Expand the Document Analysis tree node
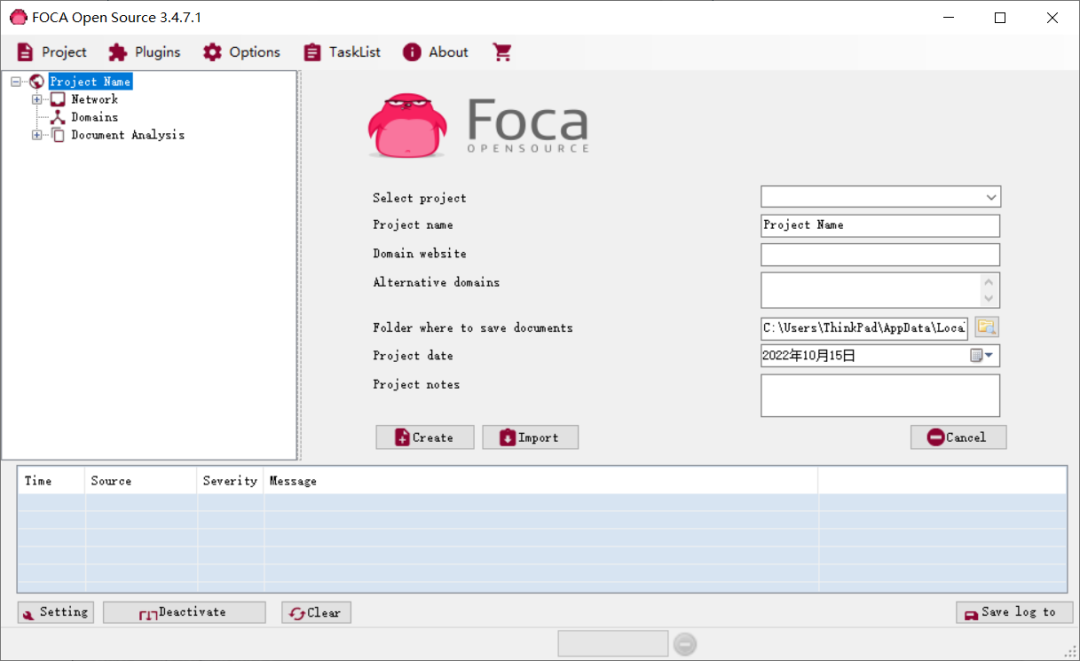Screen dimensions: 1080x661 (37, 136)
